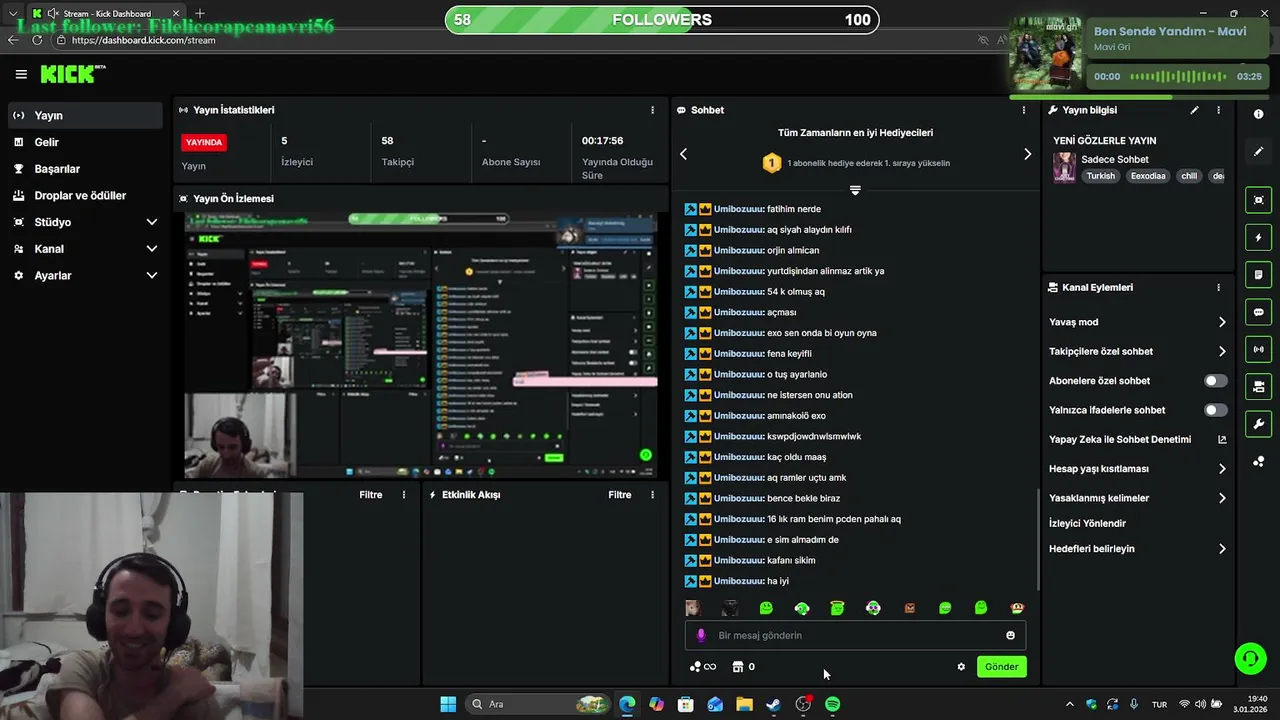Open the browser new tab plus button
Image resolution: width=1280 pixels, height=720 pixels.
[x=200, y=13]
